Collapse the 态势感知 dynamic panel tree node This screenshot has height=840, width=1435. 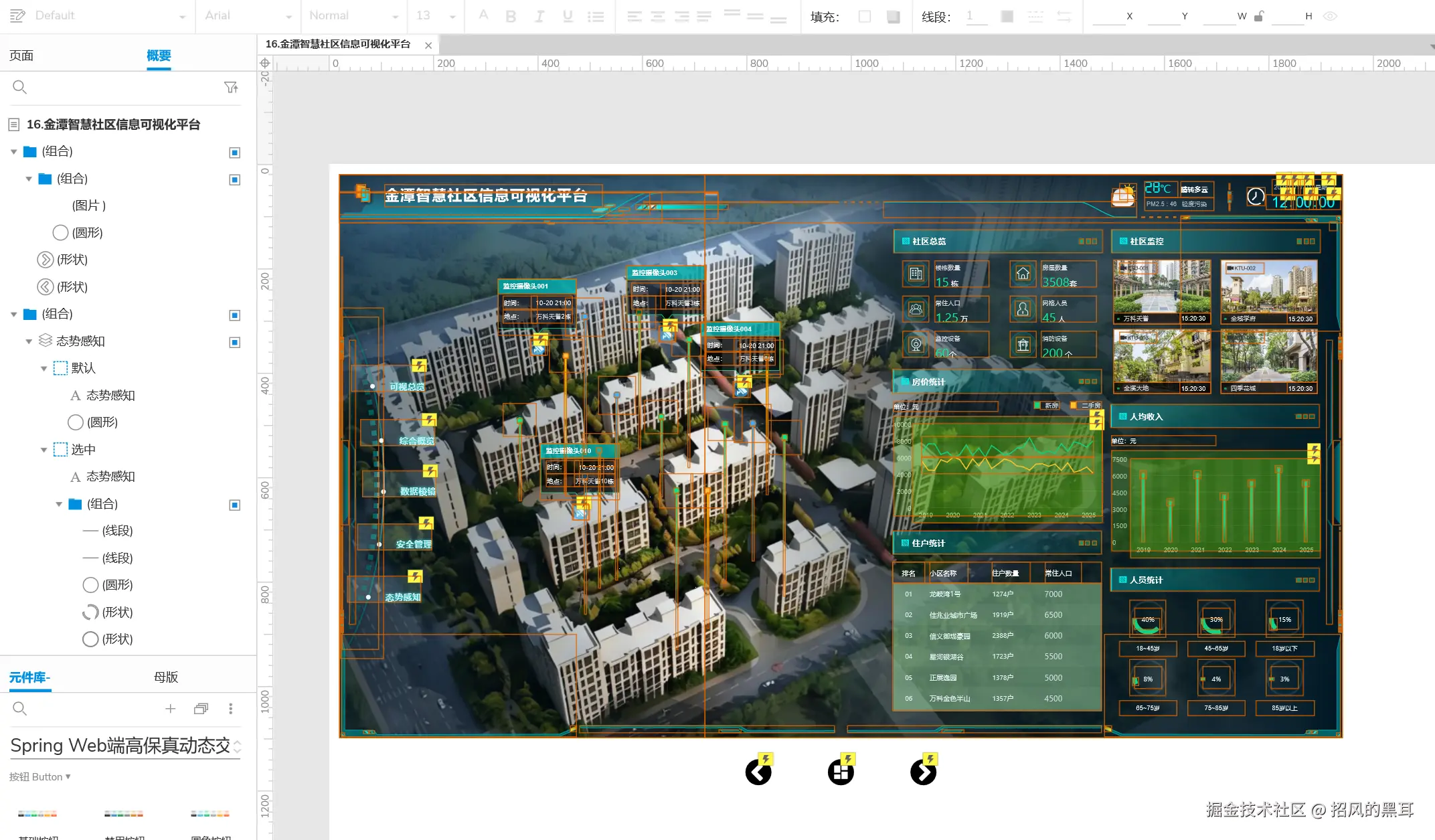(29, 341)
